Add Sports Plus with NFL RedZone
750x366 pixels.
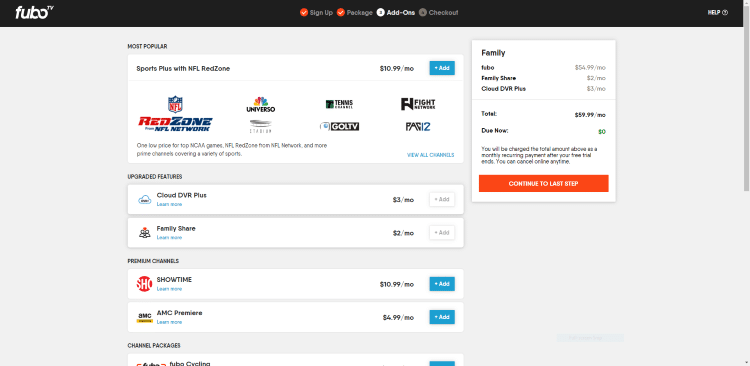(442, 68)
